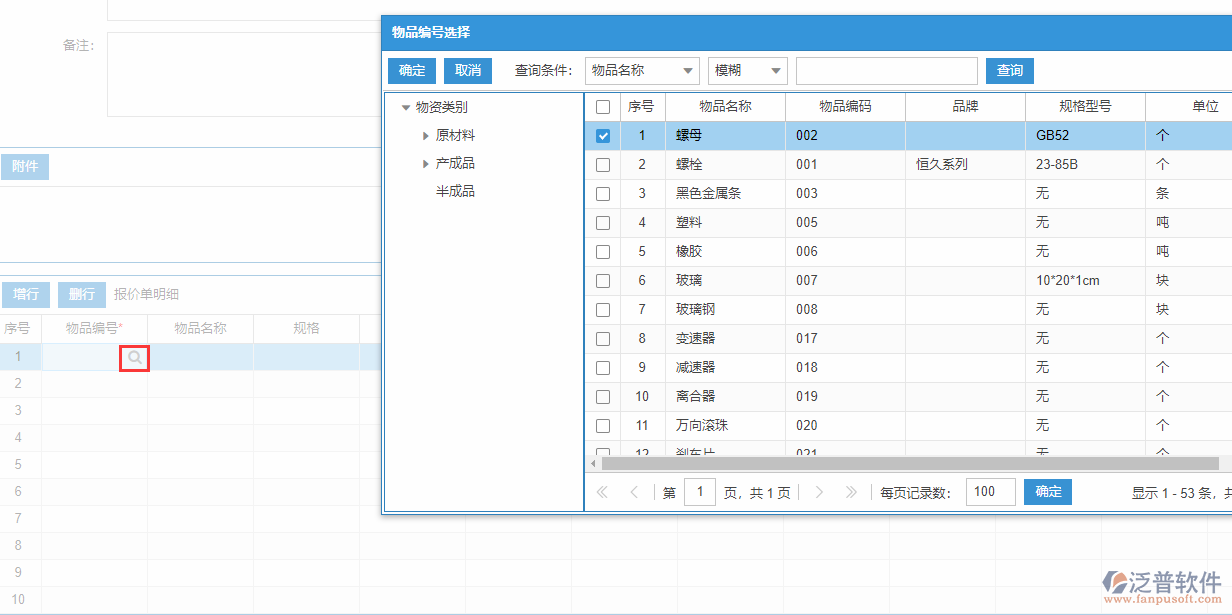Click 删行 to delete a row
This screenshot has height=615, width=1232.
[81, 294]
